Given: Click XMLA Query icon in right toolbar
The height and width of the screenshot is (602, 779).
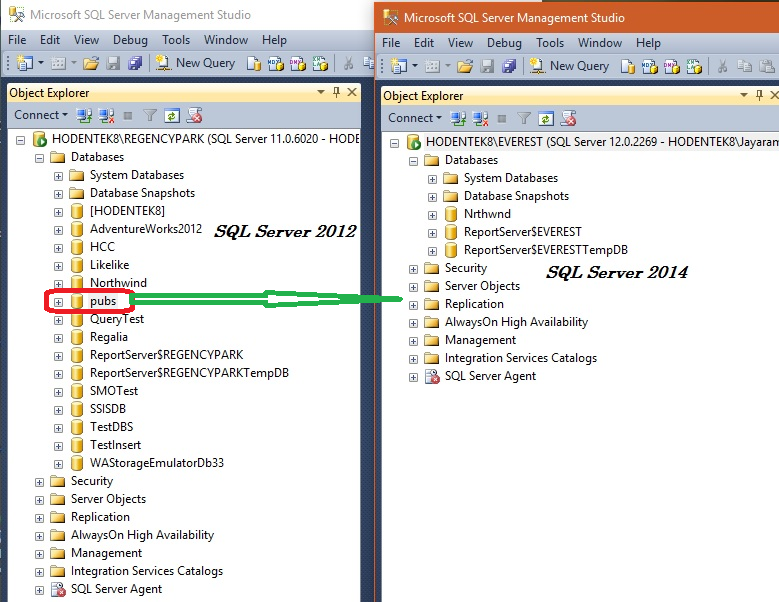Looking at the screenshot, I should tap(694, 67).
